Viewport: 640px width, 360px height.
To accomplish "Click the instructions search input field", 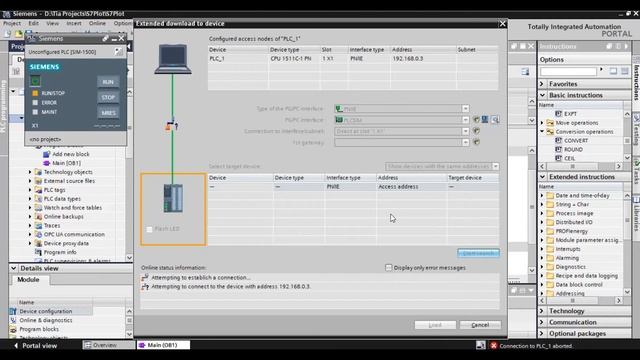I will click(x=568, y=71).
